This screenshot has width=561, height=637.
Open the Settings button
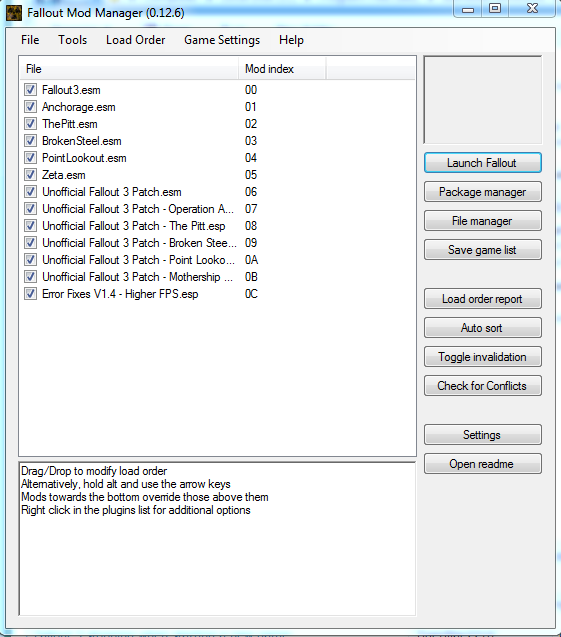483,435
